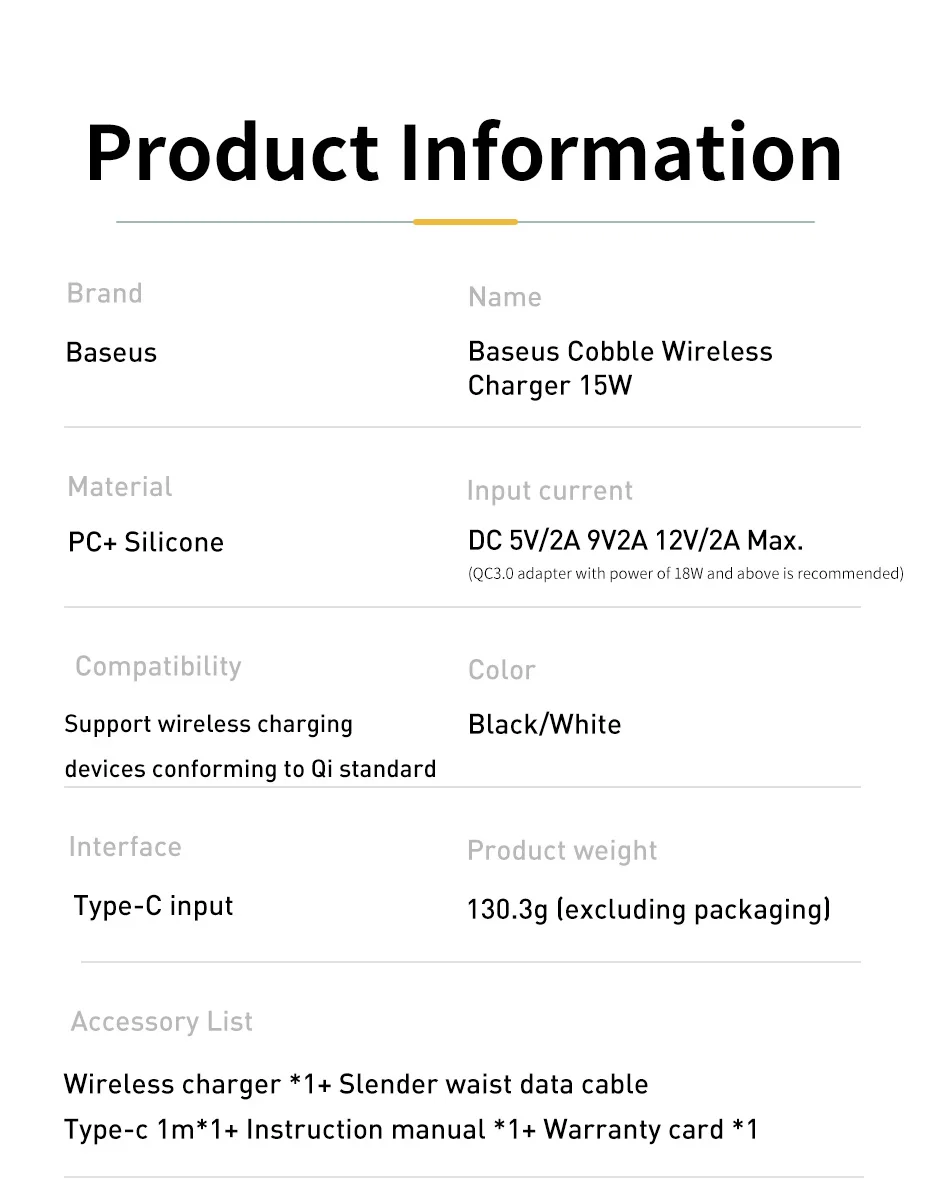Select the Brand label
This screenshot has width=930, height=1197.
tap(105, 293)
